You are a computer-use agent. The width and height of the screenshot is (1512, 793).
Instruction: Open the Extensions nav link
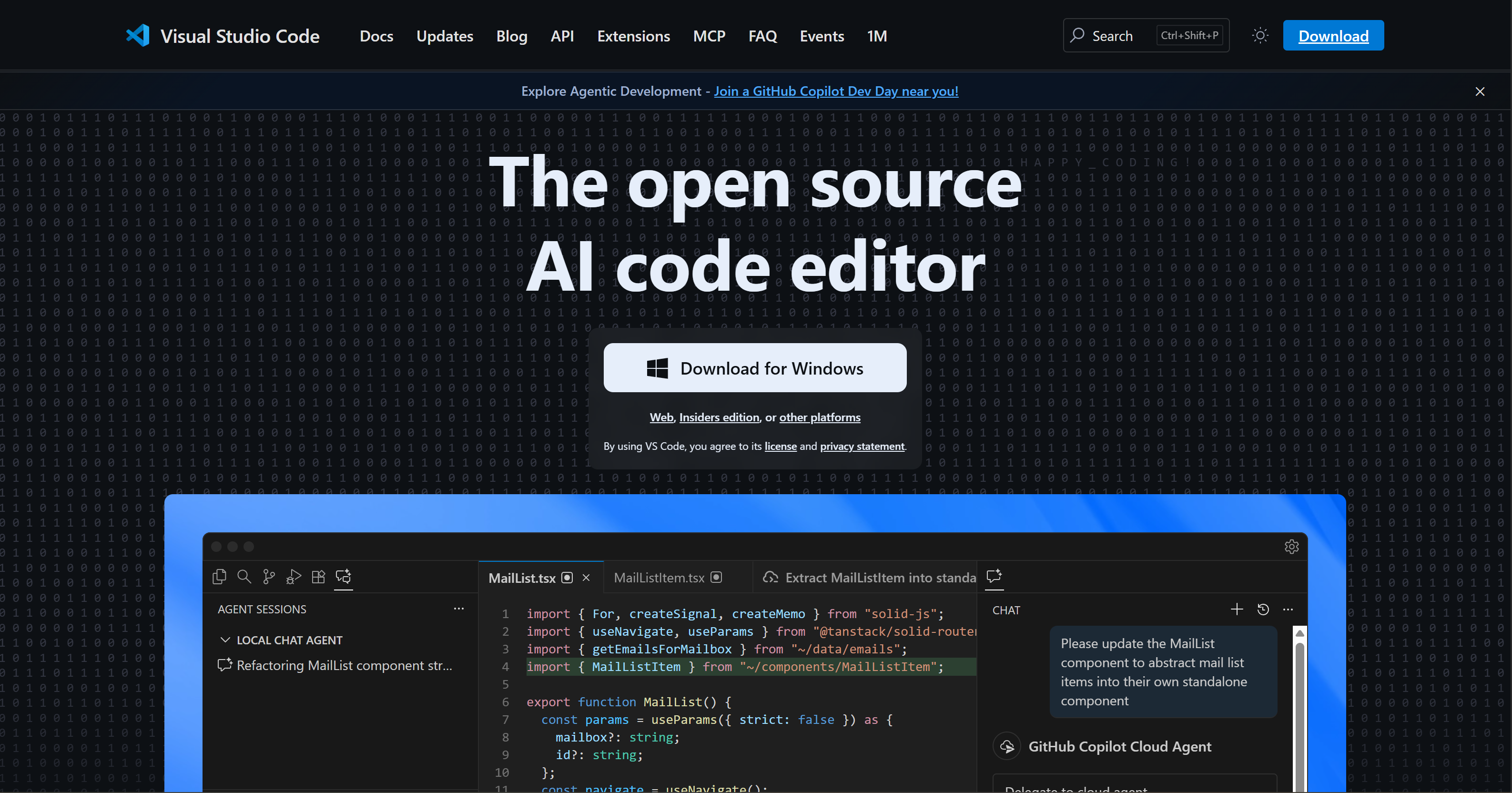point(633,36)
